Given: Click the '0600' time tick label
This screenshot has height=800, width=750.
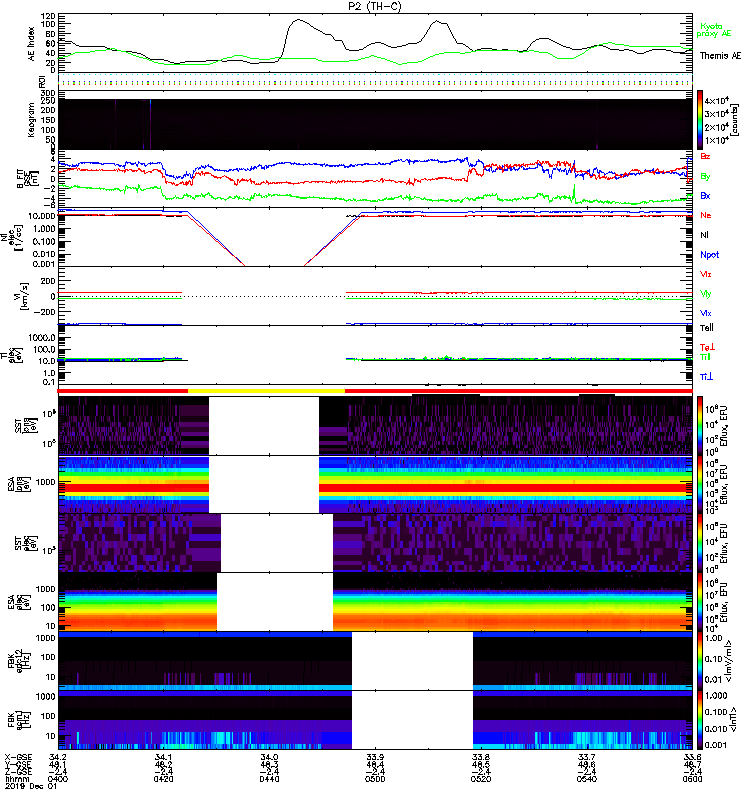Looking at the screenshot, I should pos(692,779).
